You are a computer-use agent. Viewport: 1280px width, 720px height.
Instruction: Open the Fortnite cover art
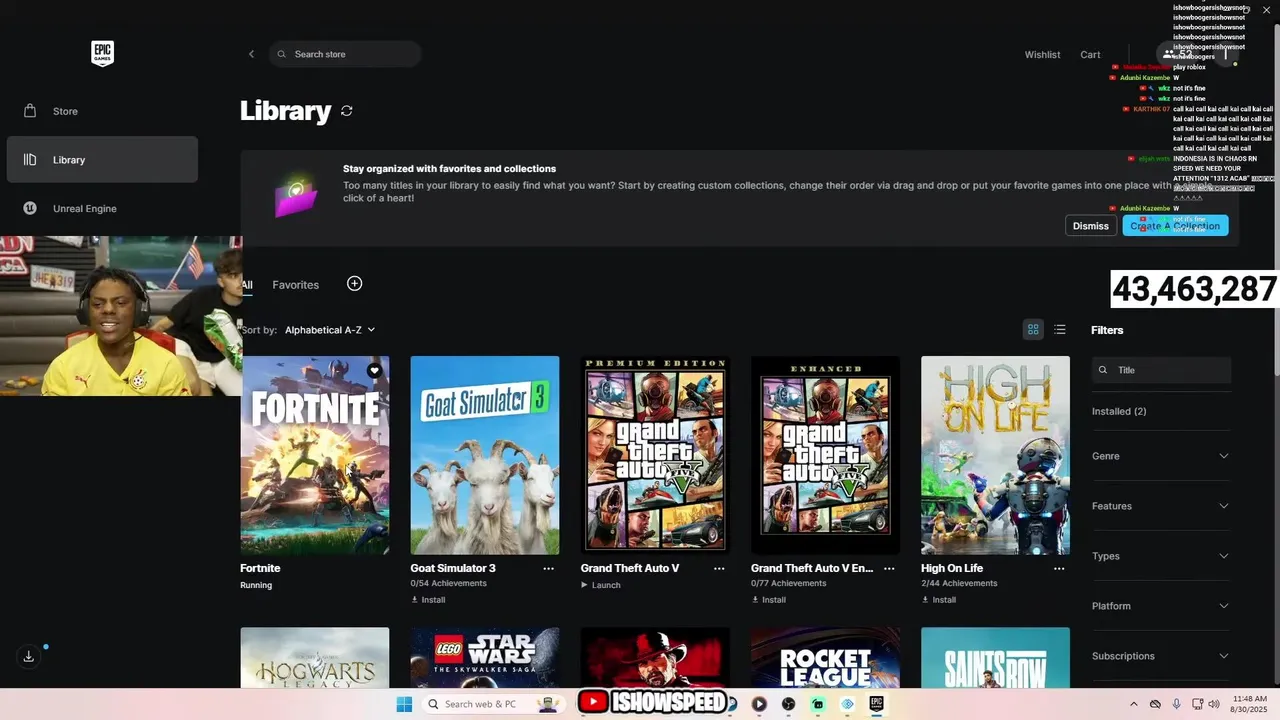pos(315,455)
